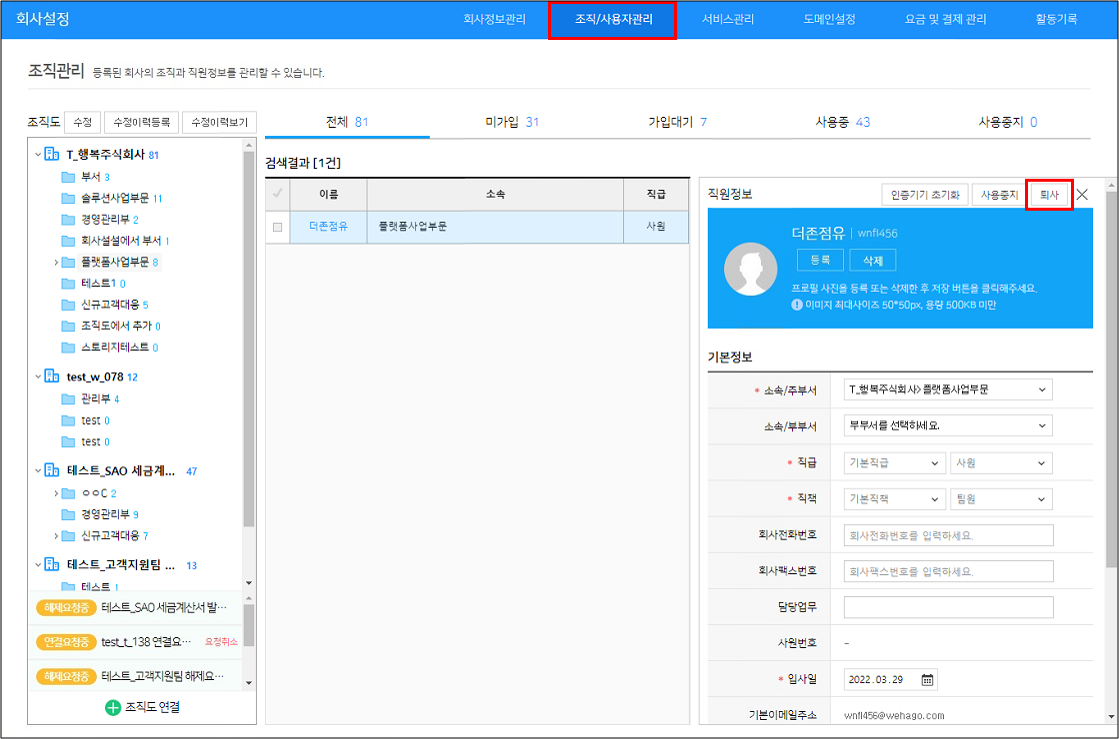Expand the 플랫폼사업부문 tree node

coord(56,262)
